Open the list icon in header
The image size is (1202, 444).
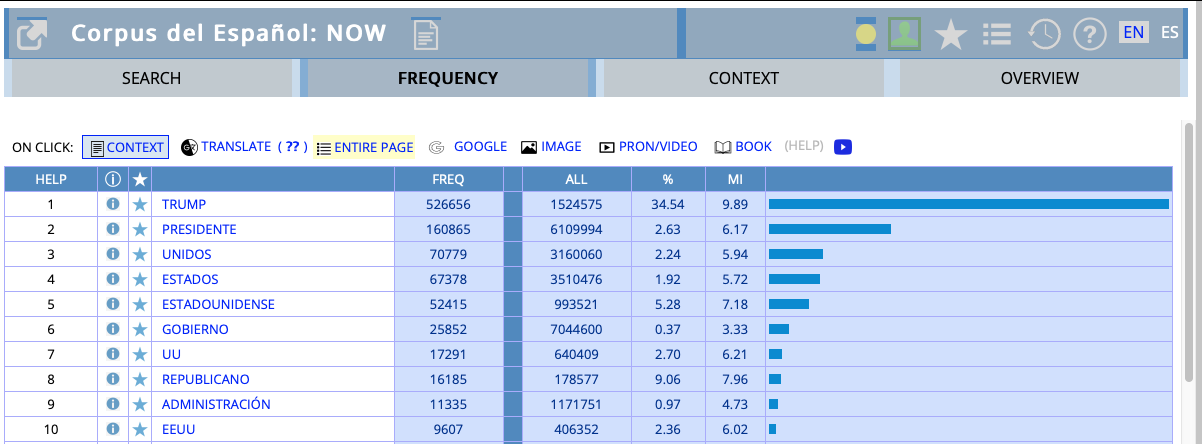(x=996, y=34)
